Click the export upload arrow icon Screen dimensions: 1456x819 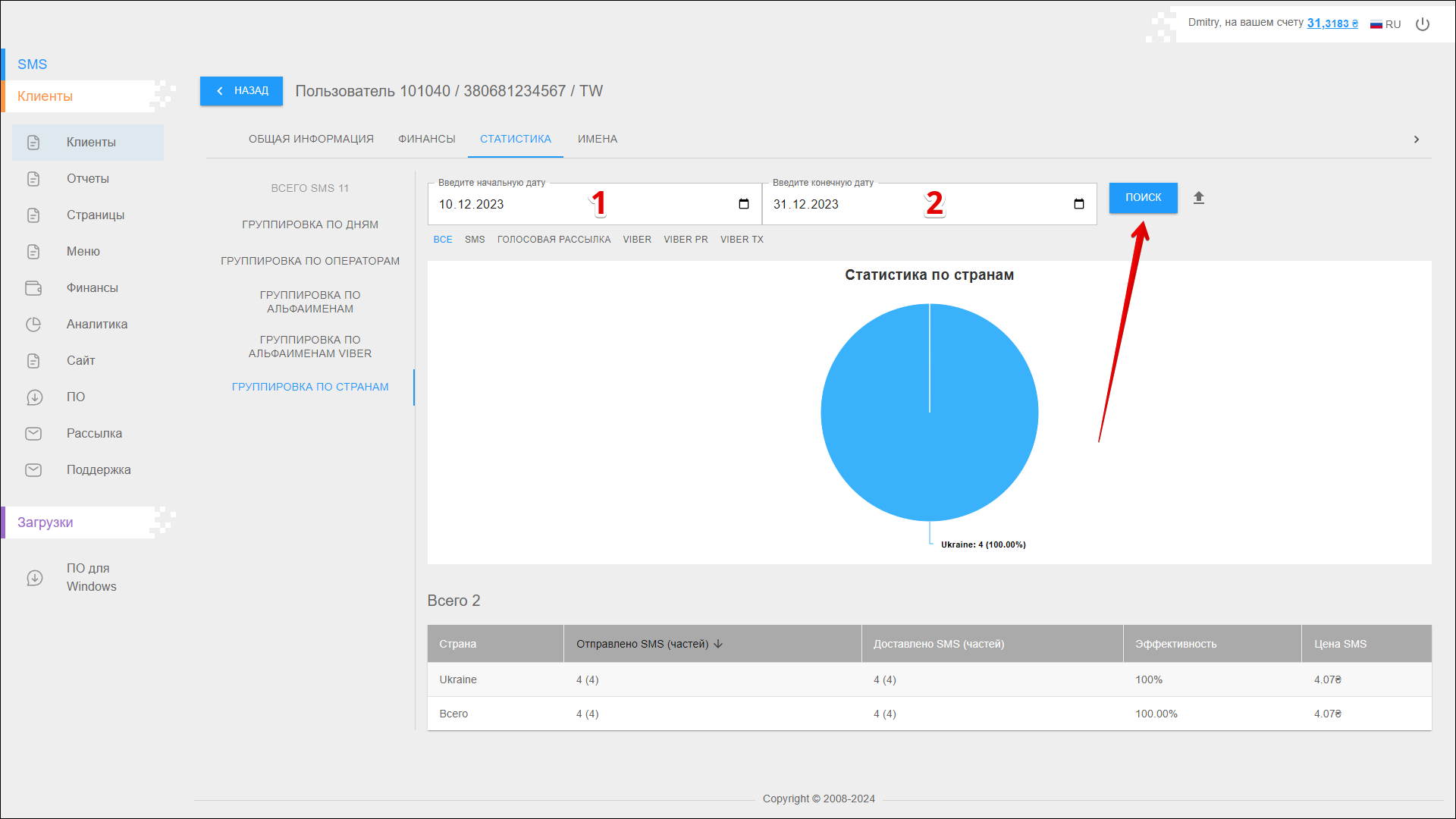[x=1198, y=198]
